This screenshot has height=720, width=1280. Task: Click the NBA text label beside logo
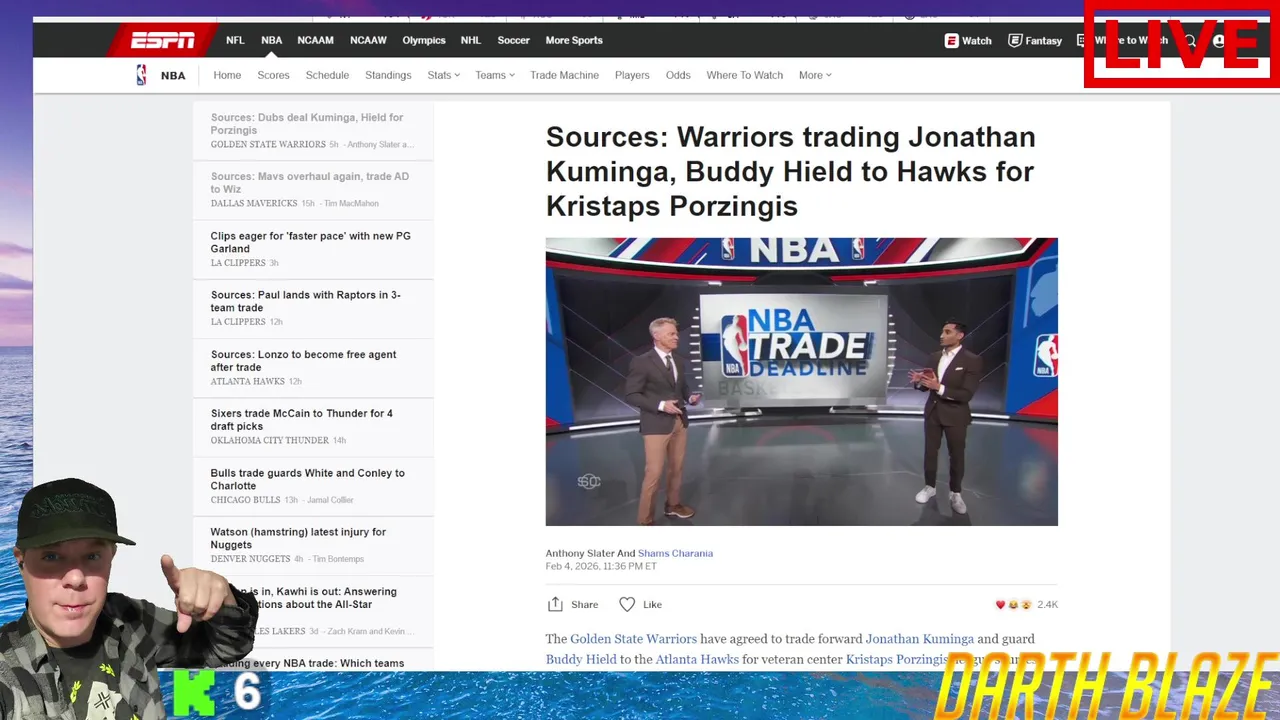pos(173,76)
